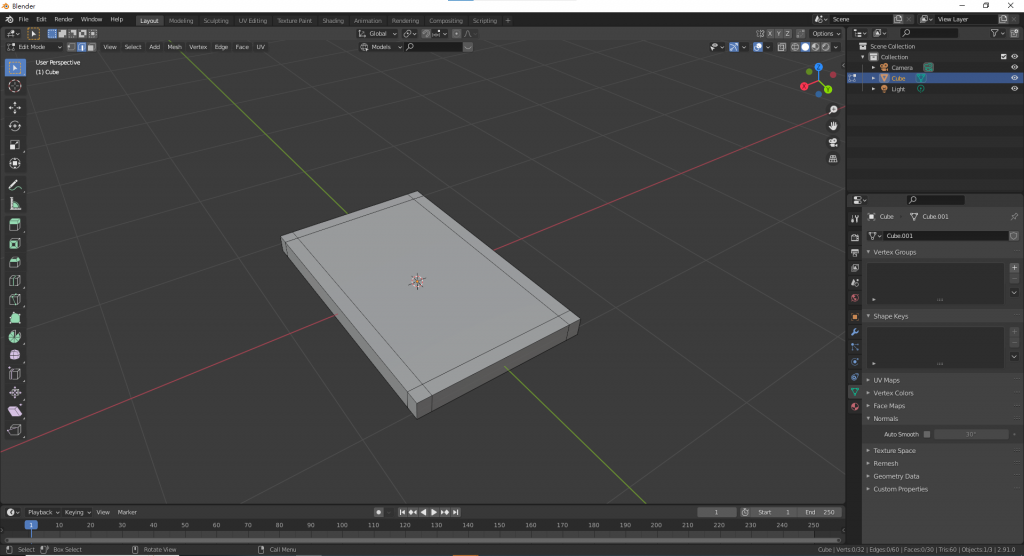Switch to face select mode

point(91,47)
